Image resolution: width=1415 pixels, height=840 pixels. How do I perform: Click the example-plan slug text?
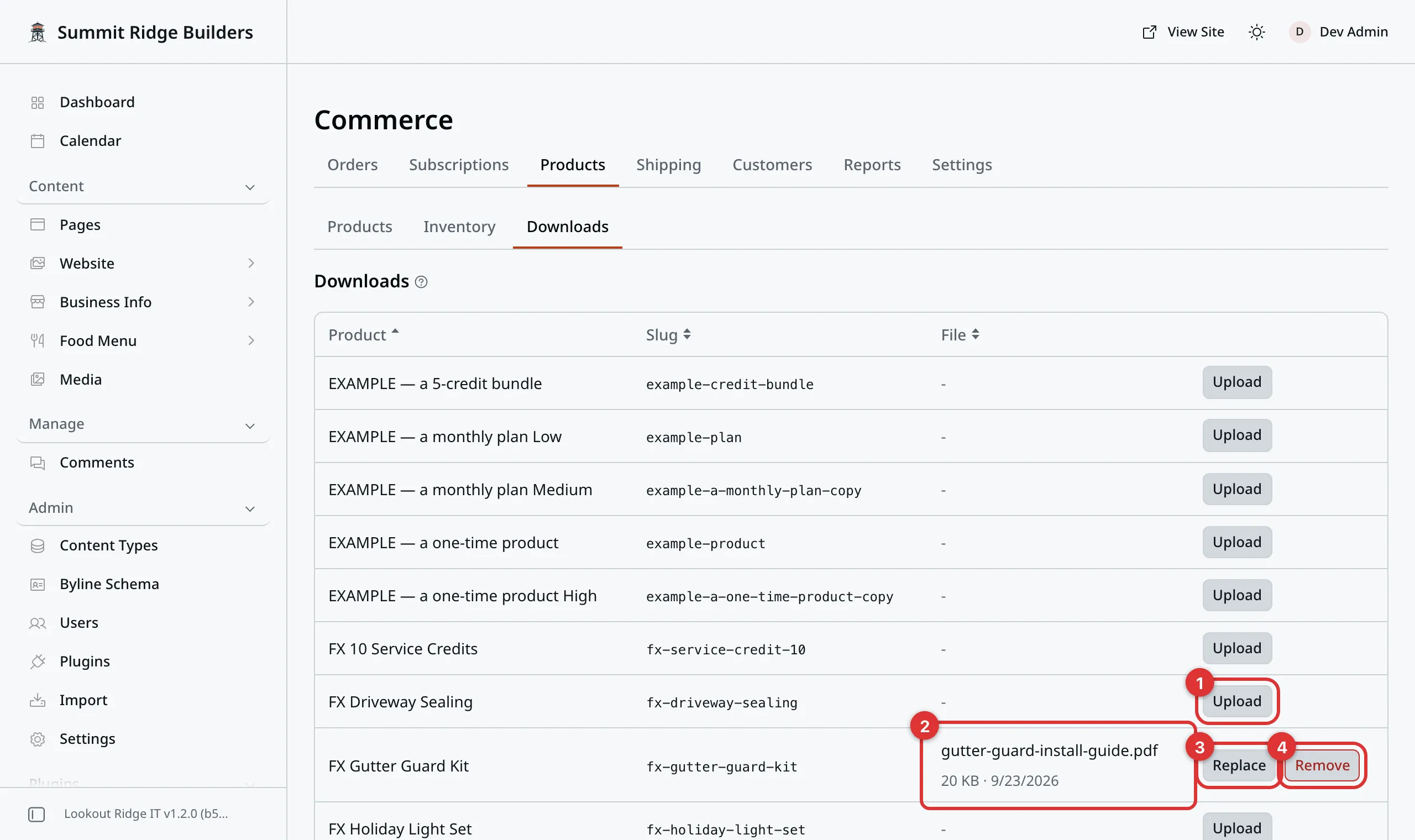pyautogui.click(x=693, y=438)
